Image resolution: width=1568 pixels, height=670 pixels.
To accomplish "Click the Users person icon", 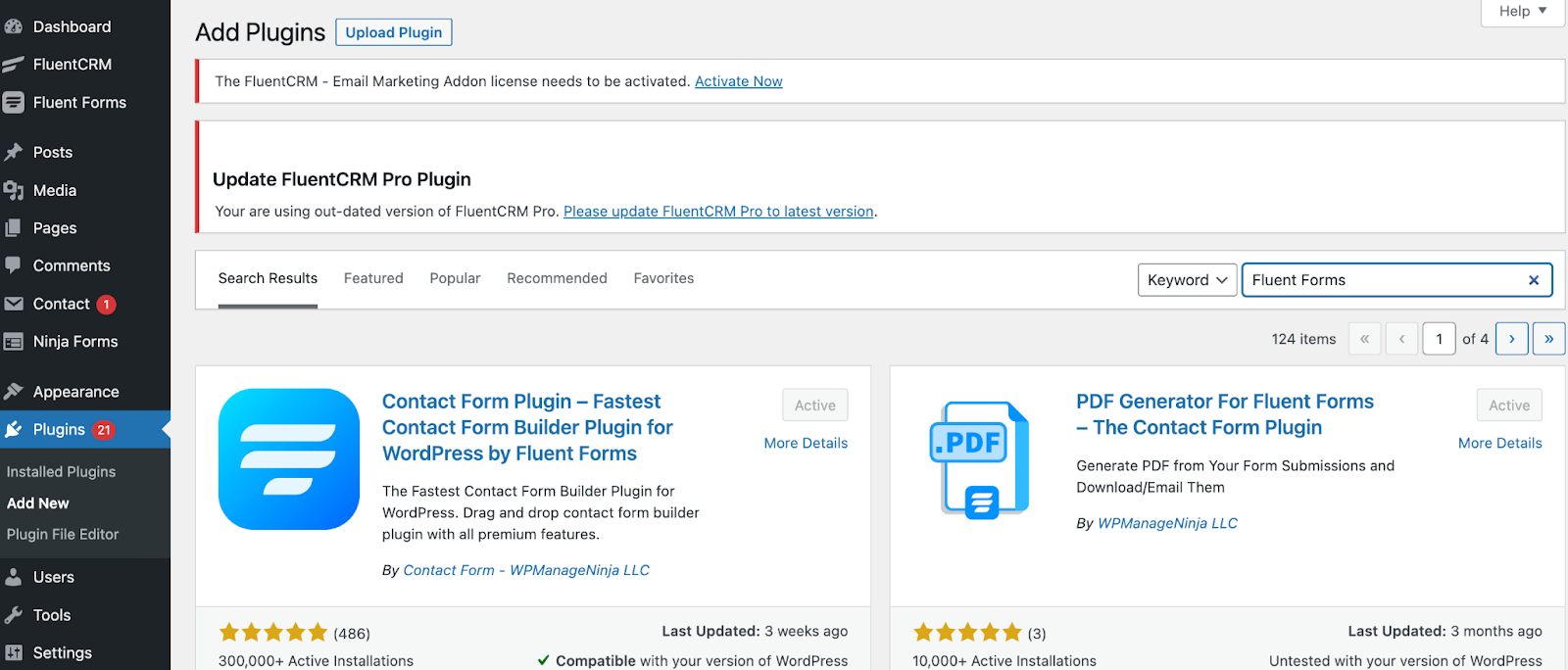I will 14,577.
